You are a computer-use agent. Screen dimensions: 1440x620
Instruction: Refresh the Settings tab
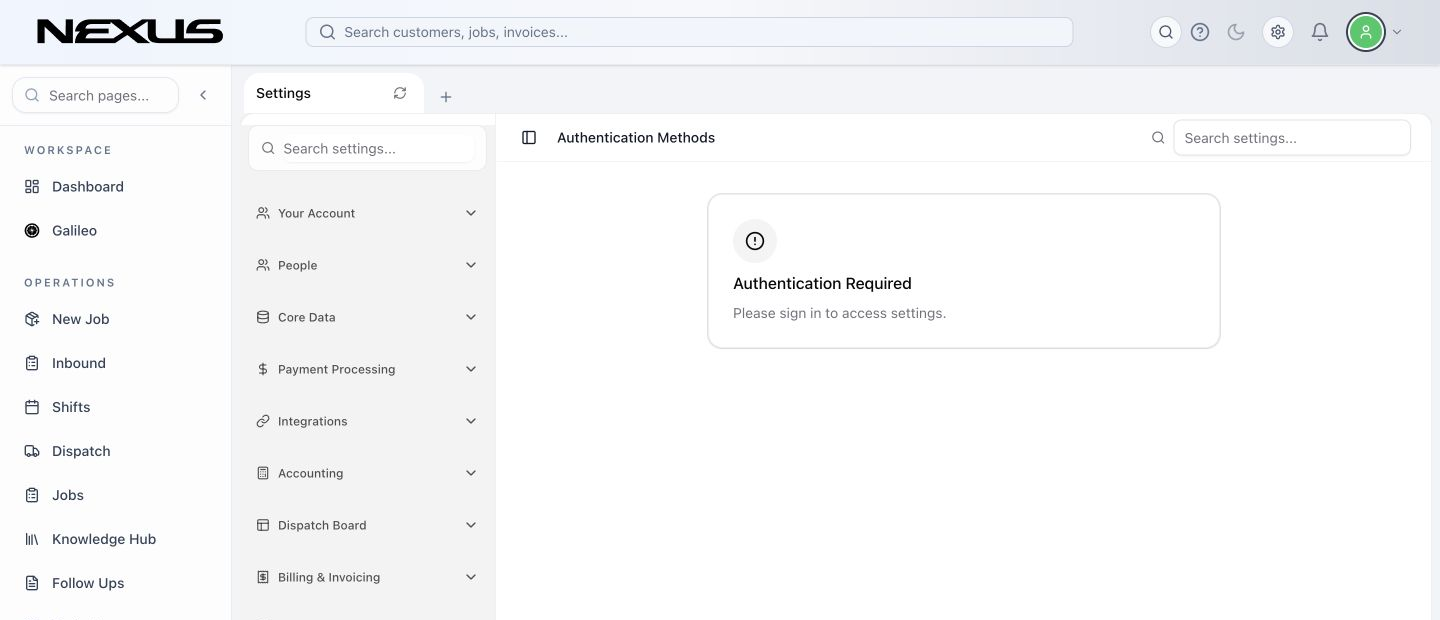(400, 93)
